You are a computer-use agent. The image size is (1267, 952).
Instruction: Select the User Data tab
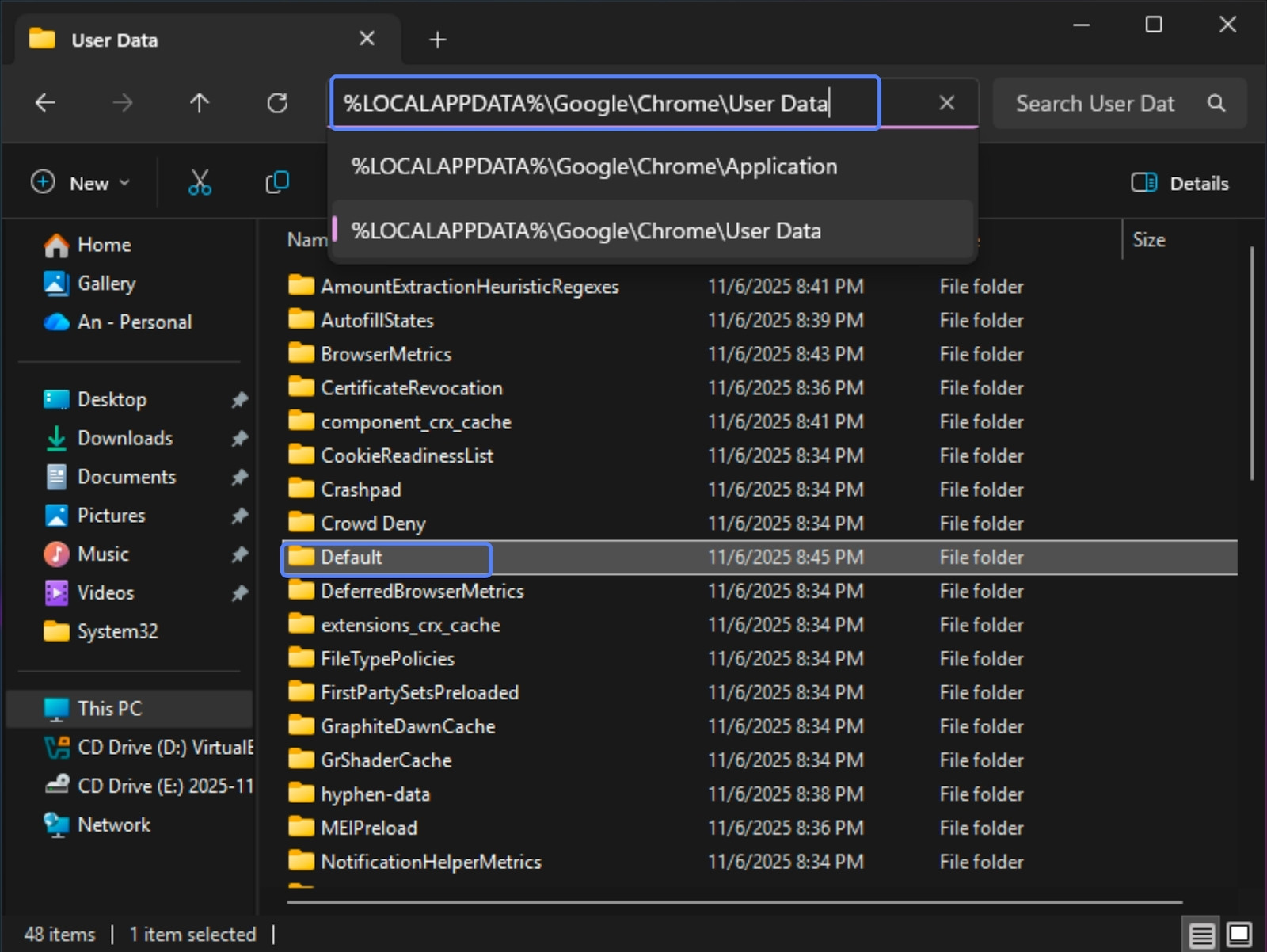(115, 40)
